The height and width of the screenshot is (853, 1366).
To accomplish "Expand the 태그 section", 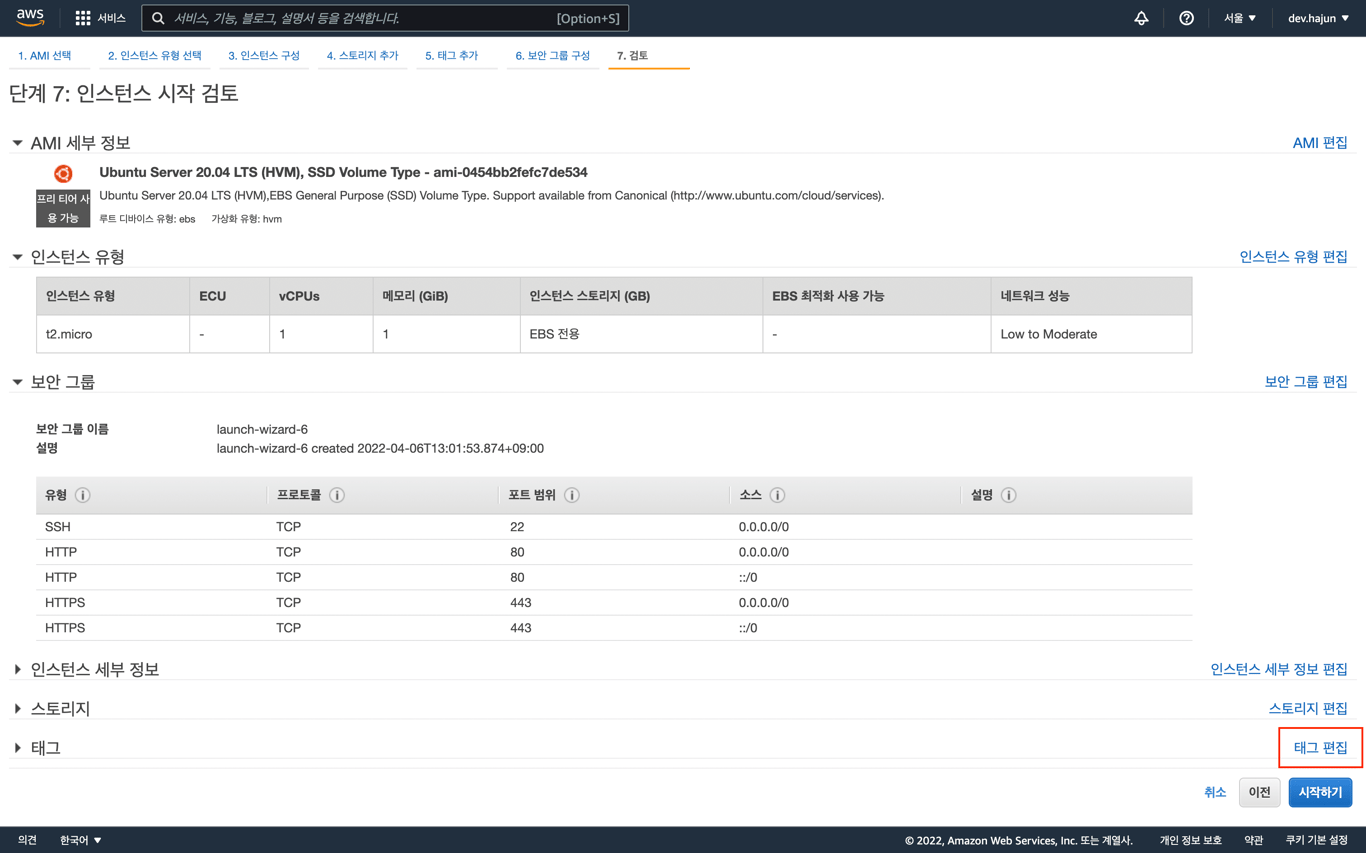I will [17, 747].
